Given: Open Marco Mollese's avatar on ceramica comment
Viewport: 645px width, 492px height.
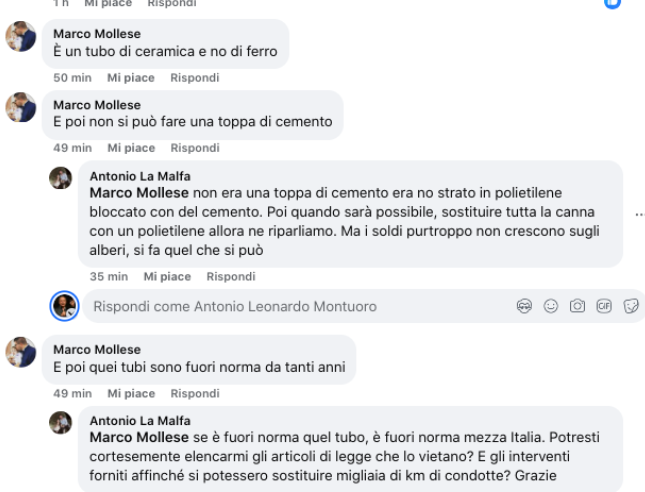Looking at the screenshot, I should point(21,36).
